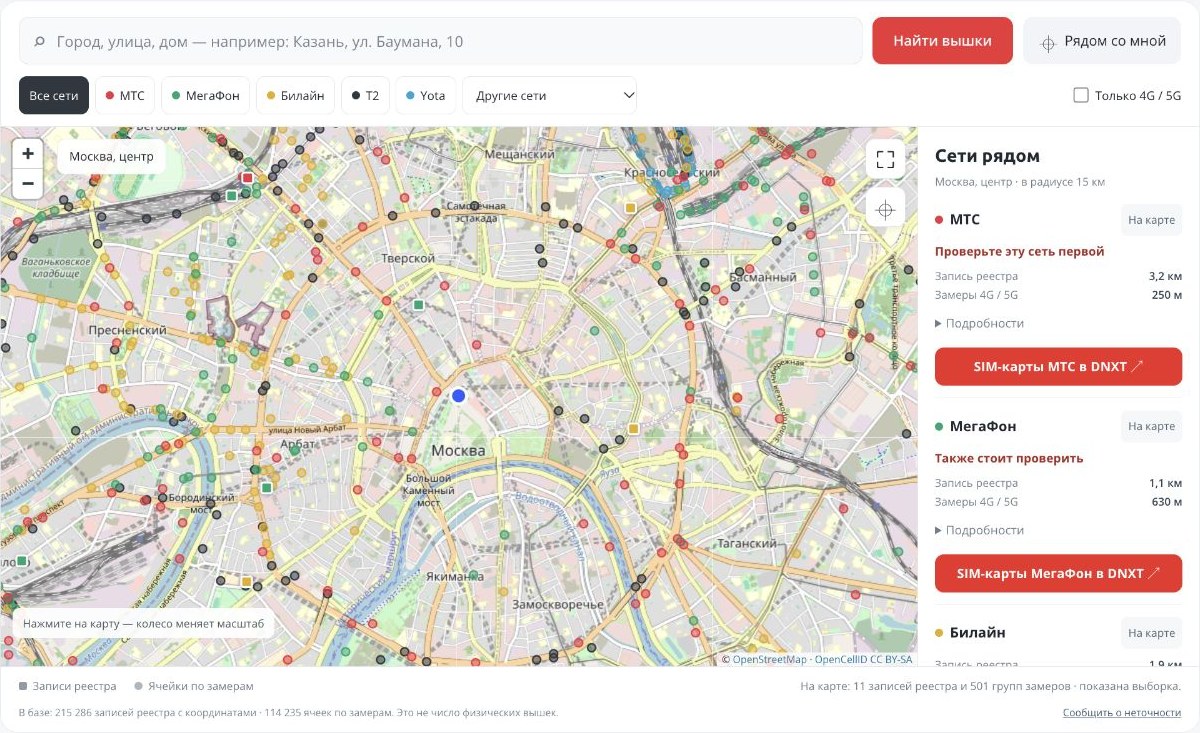The height and width of the screenshot is (733, 1200).
Task: Click the 3,2 км registry distance value
Action: pyautogui.click(x=1166, y=276)
